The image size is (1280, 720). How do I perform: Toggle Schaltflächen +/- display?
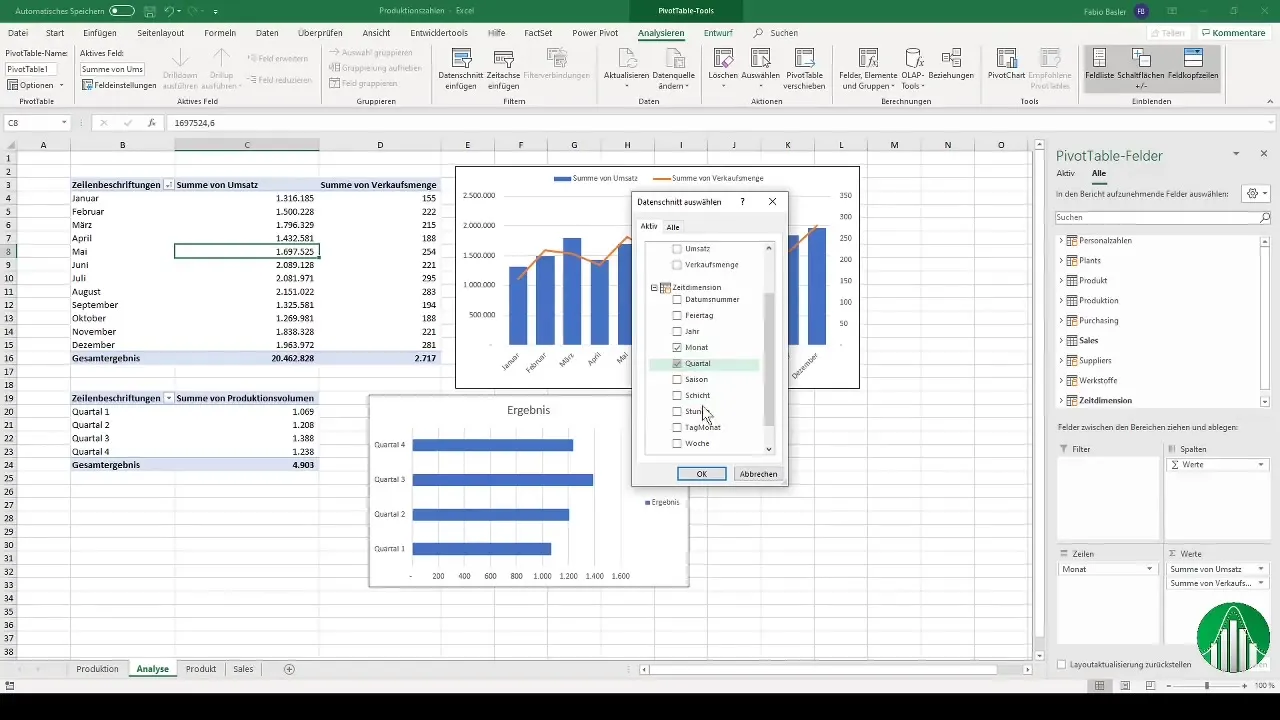[1141, 68]
